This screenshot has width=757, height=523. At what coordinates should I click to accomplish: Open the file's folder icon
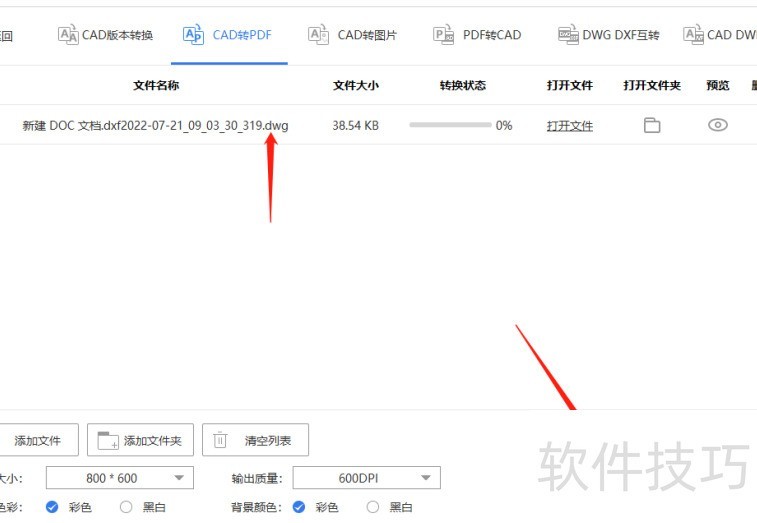click(x=652, y=125)
